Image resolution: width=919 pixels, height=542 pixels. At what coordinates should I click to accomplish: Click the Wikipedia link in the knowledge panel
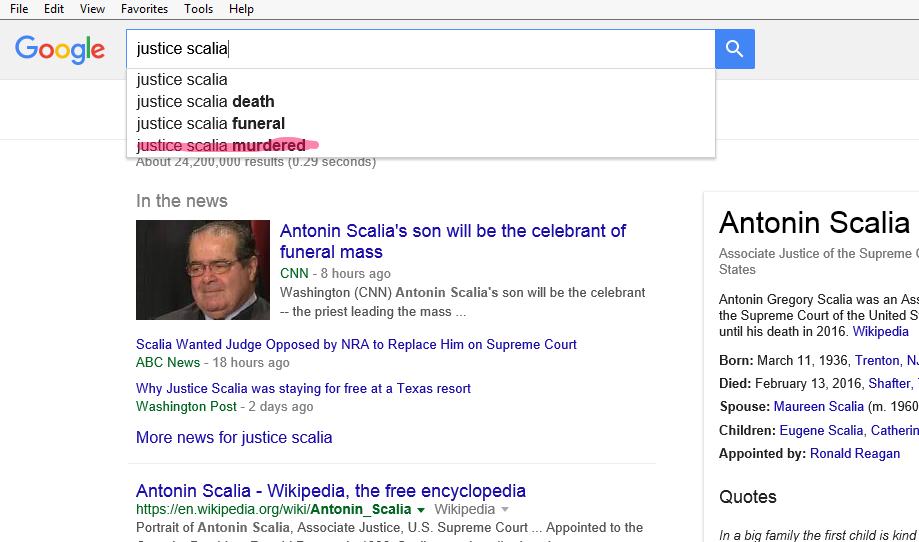point(880,332)
